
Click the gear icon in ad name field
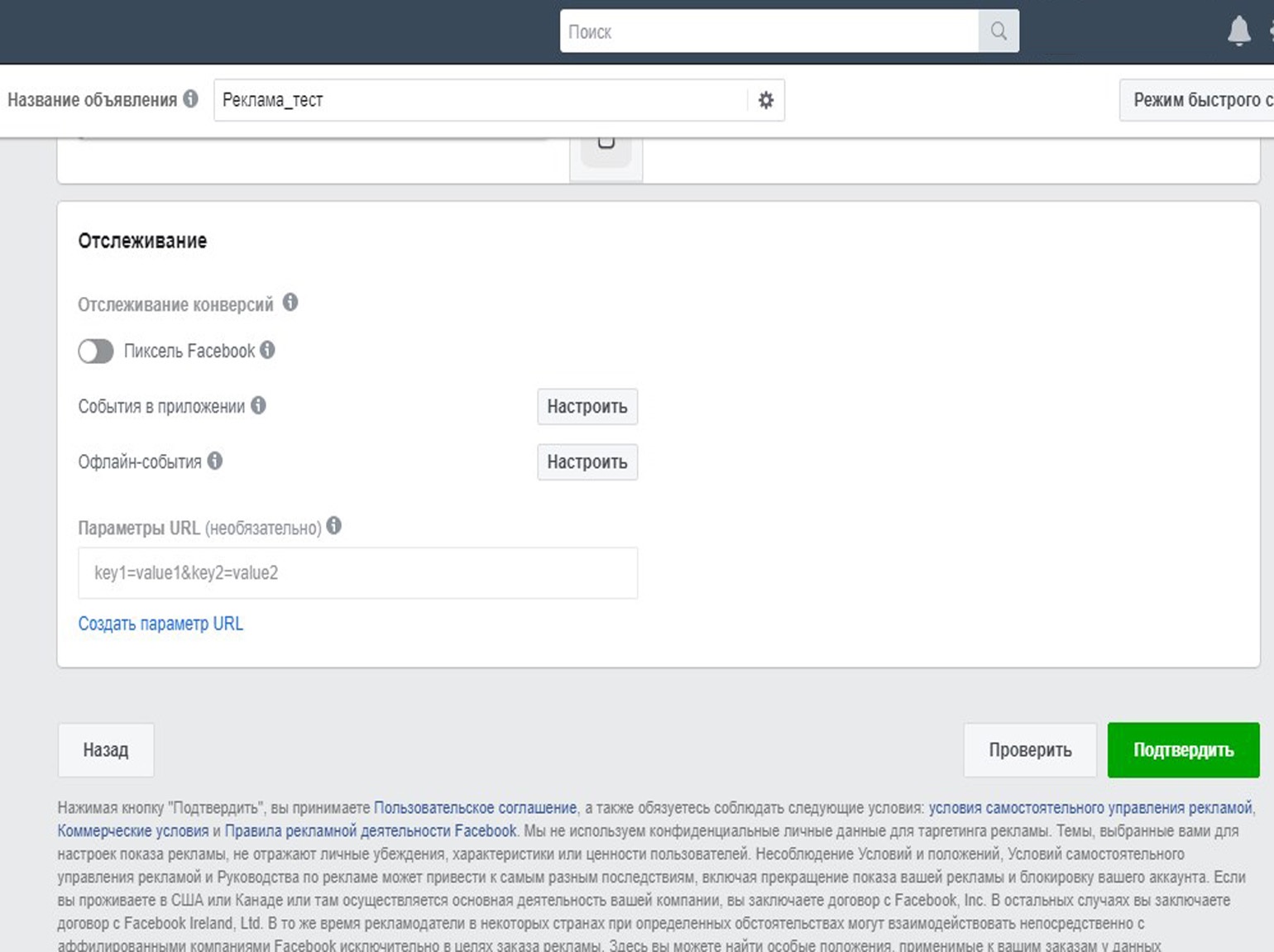766,100
